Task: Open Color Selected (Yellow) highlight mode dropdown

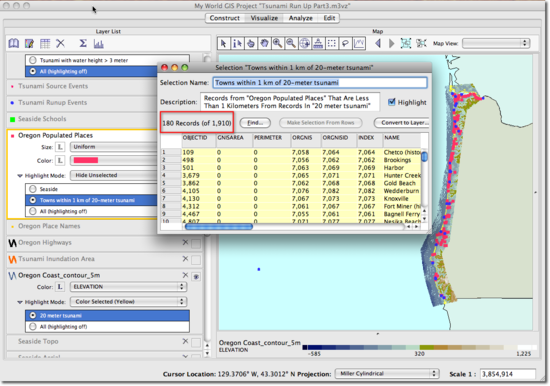Action: pos(128,301)
